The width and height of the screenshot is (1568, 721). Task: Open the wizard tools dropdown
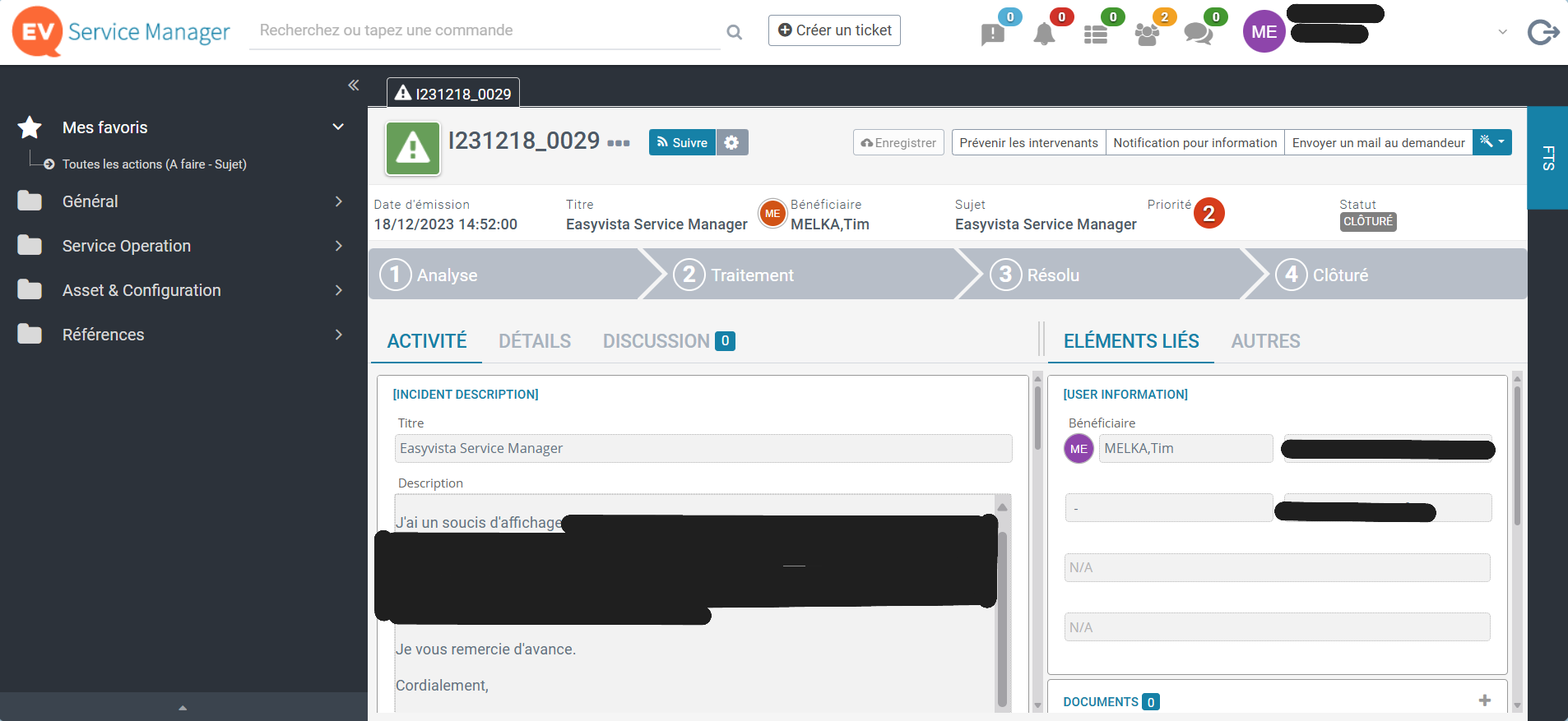[x=1491, y=142]
